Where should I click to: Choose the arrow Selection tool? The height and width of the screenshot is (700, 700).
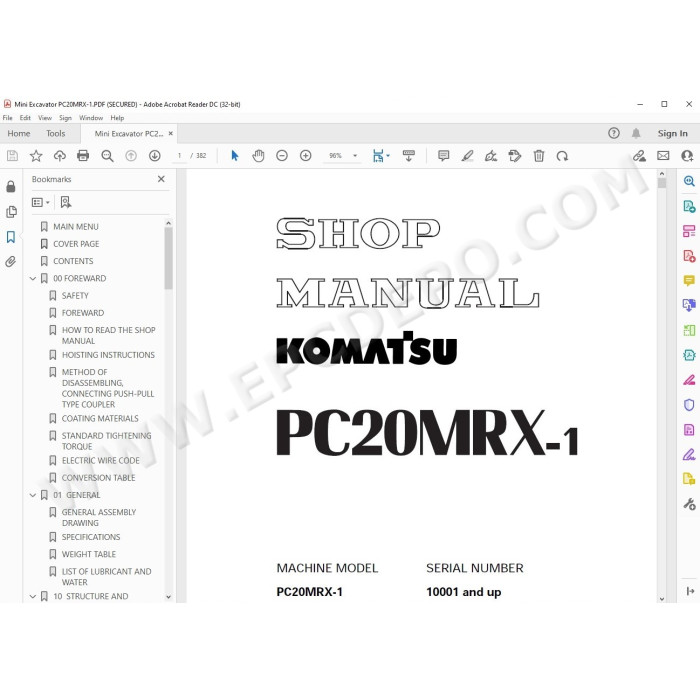point(235,156)
